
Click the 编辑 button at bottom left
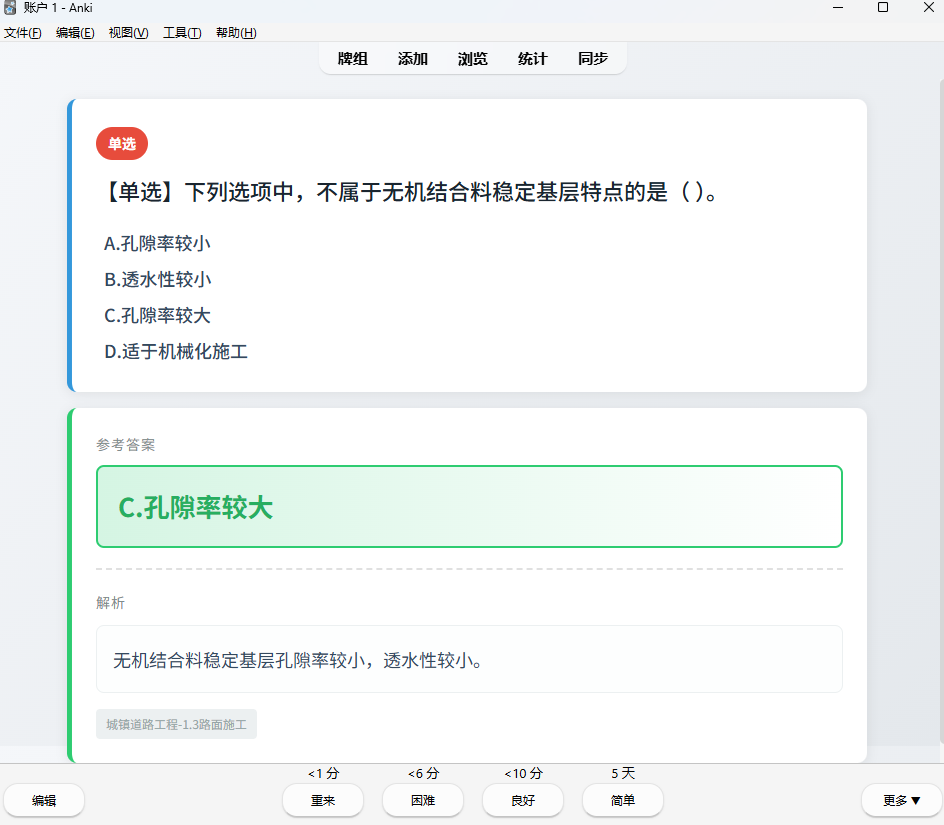coord(44,800)
